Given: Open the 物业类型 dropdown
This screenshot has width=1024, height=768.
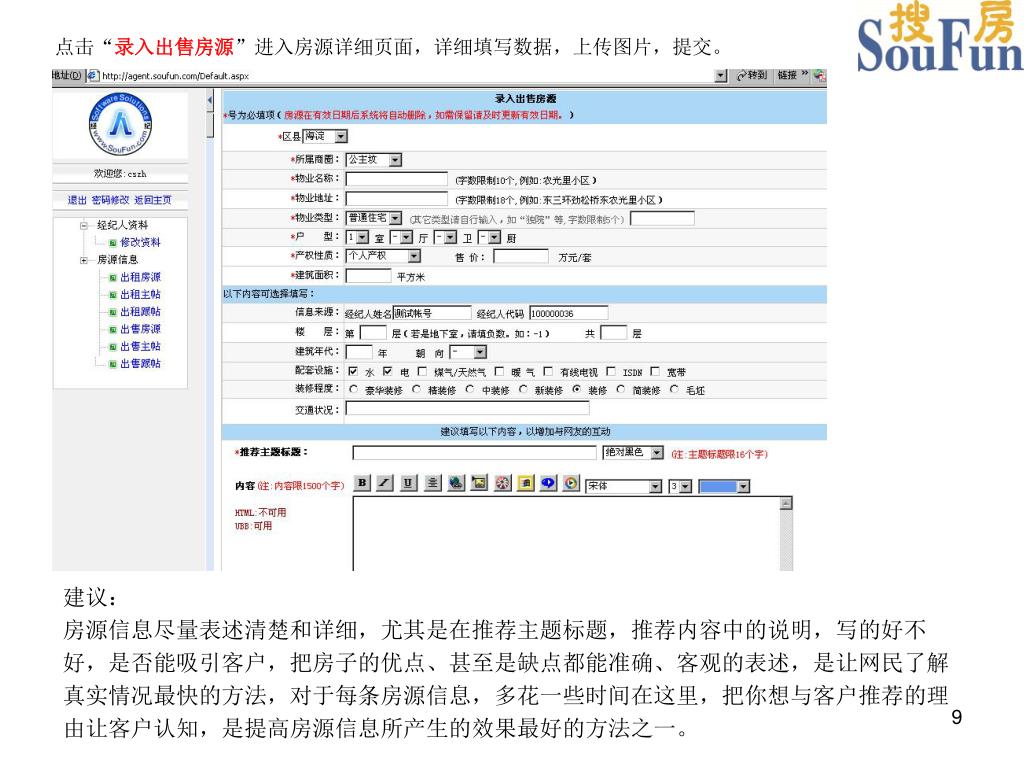Looking at the screenshot, I should pyautogui.click(x=395, y=218).
